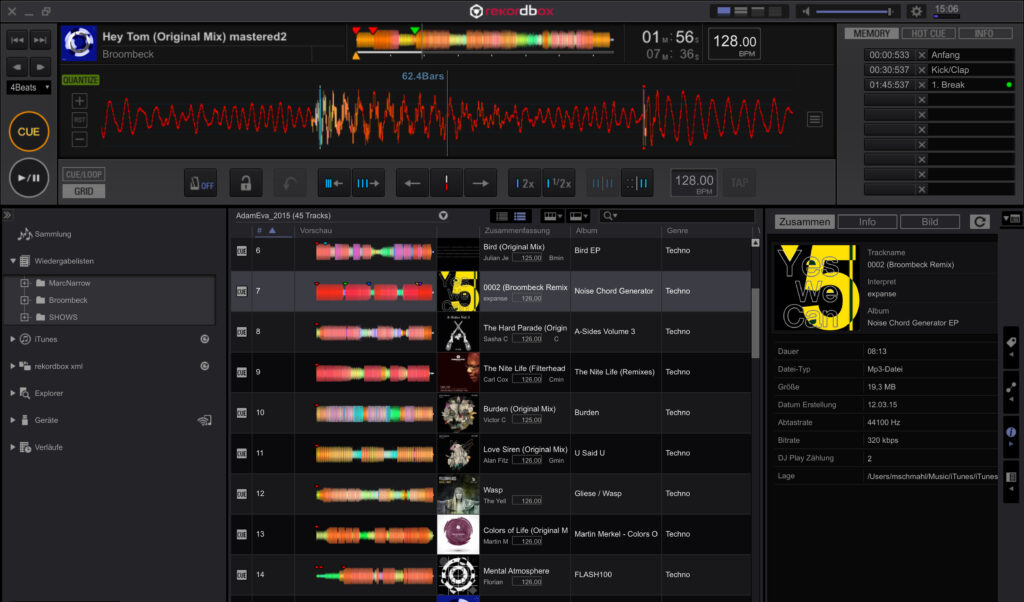Screen dimensions: 1024x602
Task: Expand the MarcNarrow playlist folder
Action: [x=24, y=283]
